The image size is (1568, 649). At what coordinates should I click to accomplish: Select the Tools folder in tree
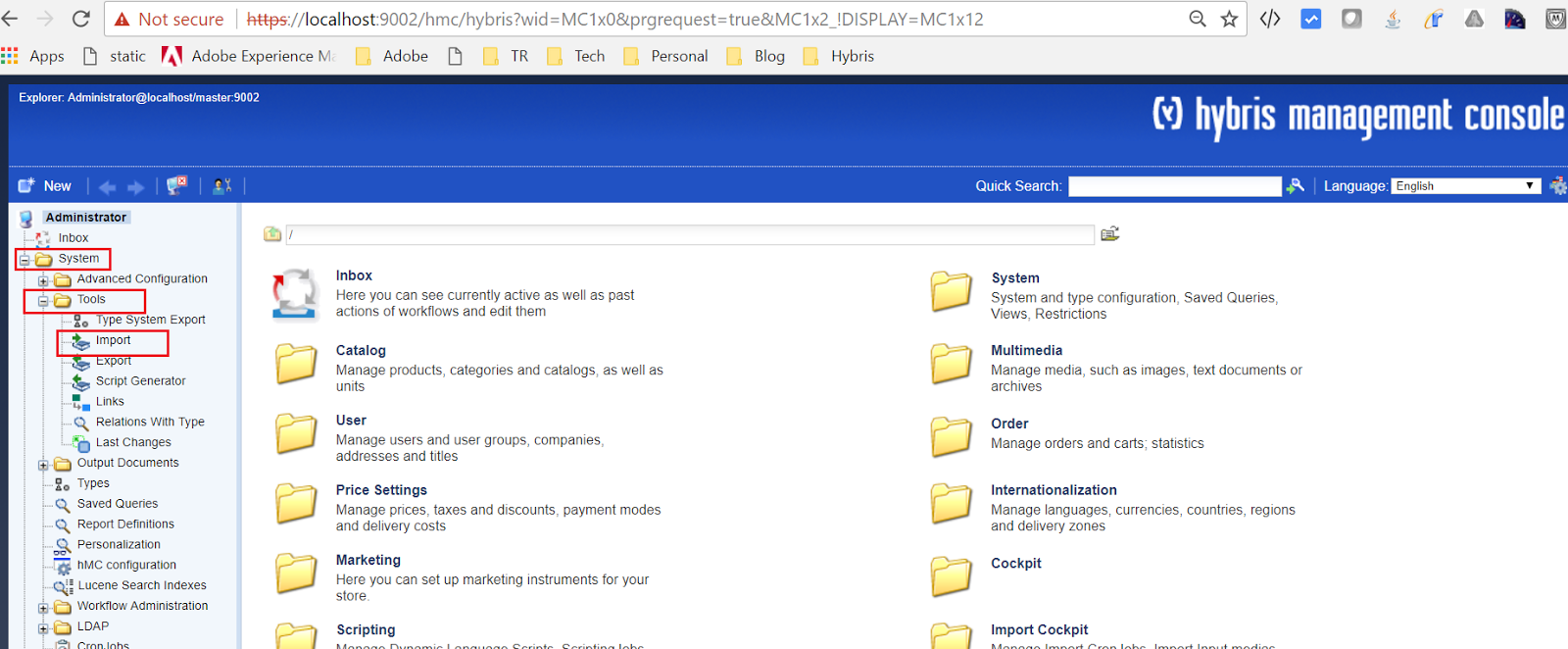click(91, 300)
